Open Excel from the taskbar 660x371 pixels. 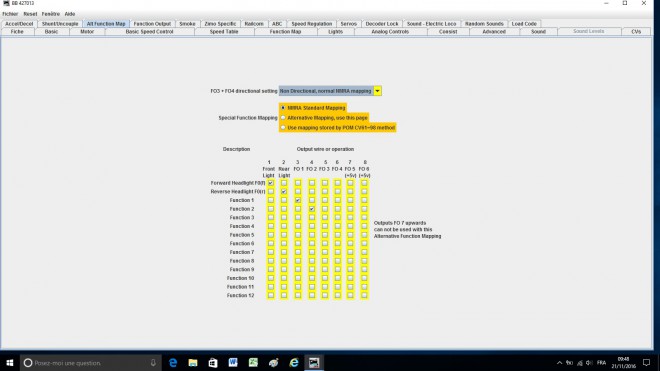pyautogui.click(x=253, y=363)
